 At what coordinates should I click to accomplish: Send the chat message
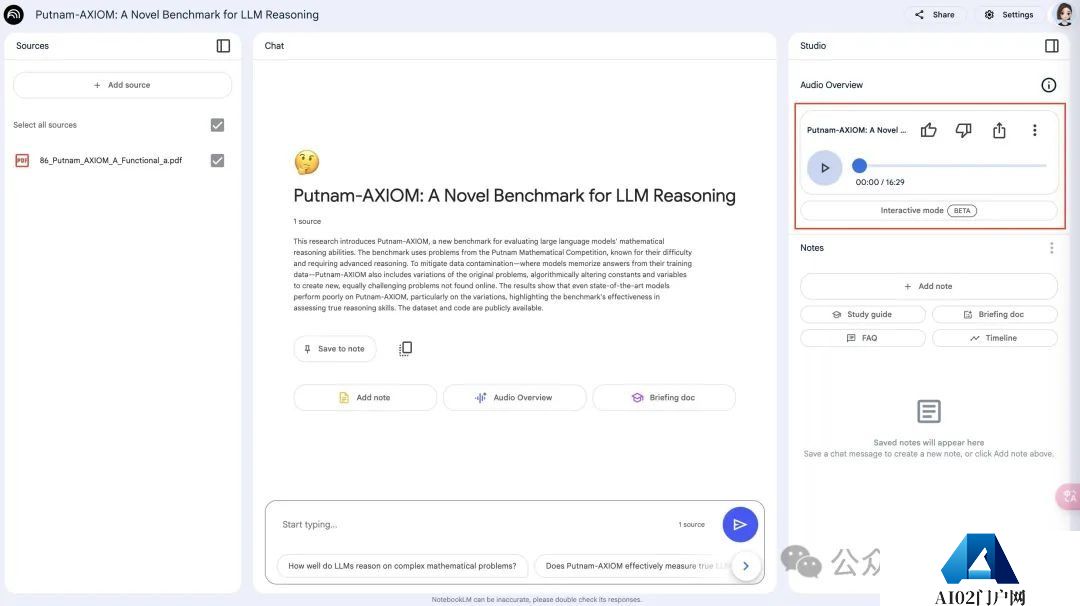point(740,525)
